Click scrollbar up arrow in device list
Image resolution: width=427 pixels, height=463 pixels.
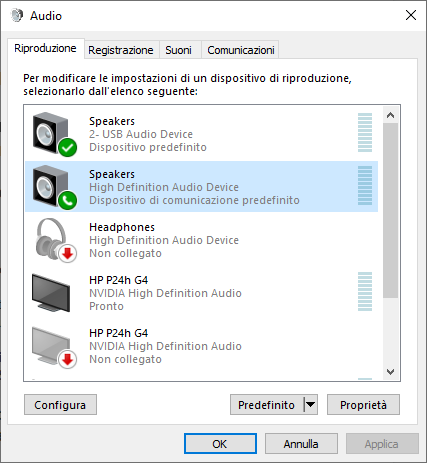tap(390, 115)
